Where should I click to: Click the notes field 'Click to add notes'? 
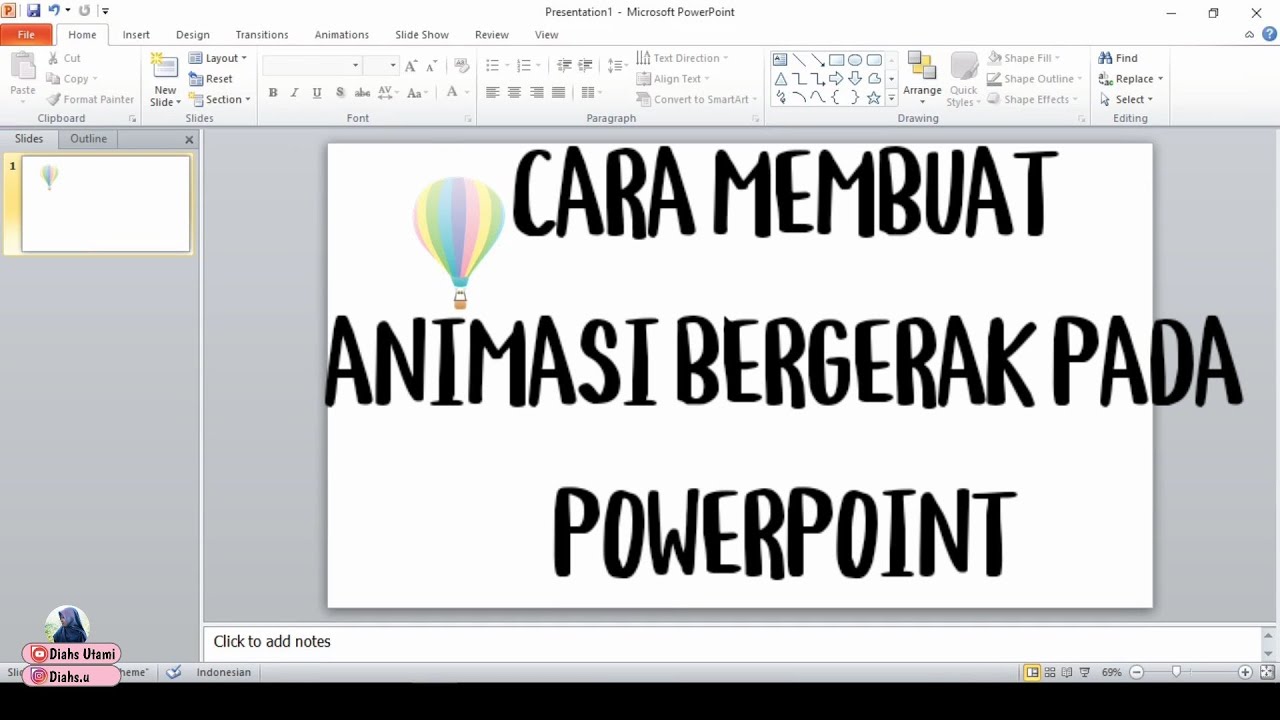click(x=733, y=642)
